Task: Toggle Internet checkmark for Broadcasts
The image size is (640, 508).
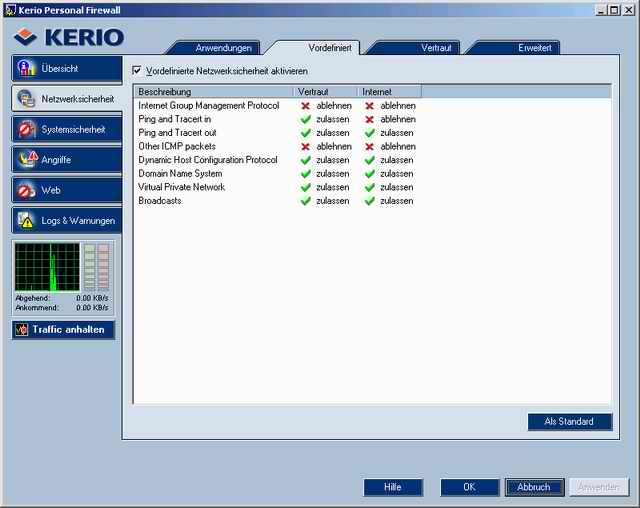Action: [x=369, y=201]
